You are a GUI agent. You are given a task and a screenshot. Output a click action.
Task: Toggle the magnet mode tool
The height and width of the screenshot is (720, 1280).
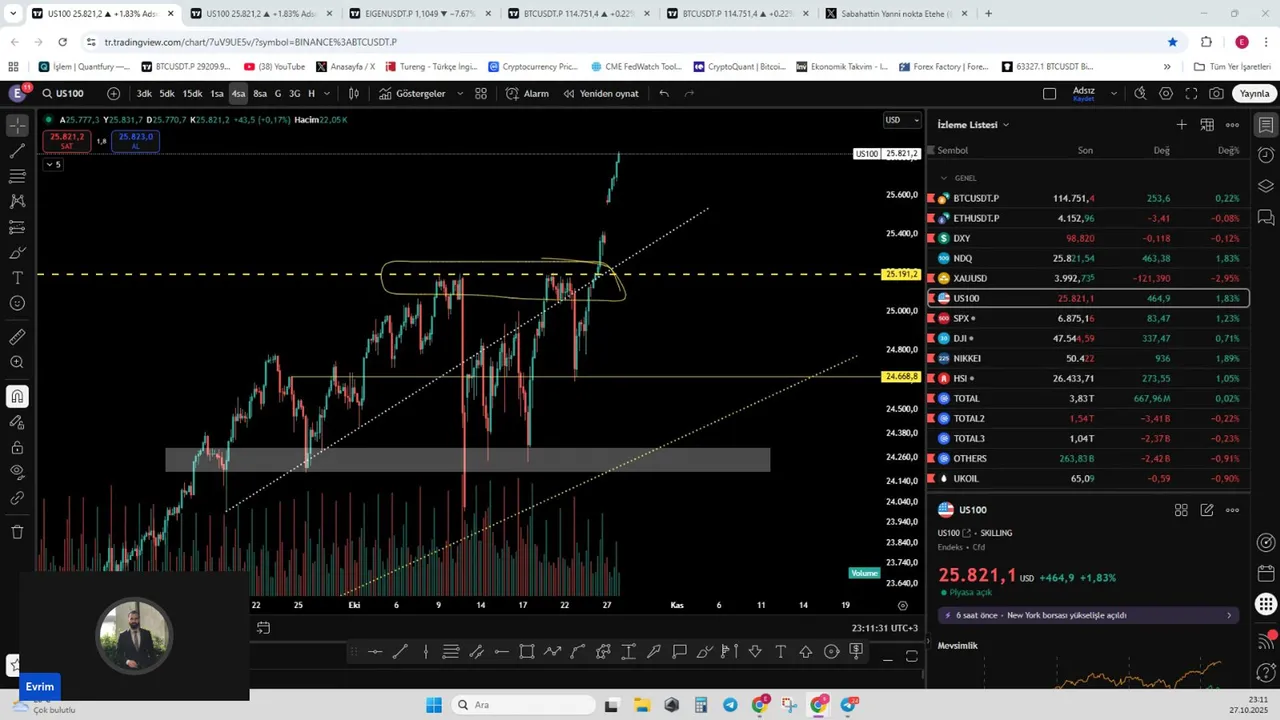coord(17,396)
